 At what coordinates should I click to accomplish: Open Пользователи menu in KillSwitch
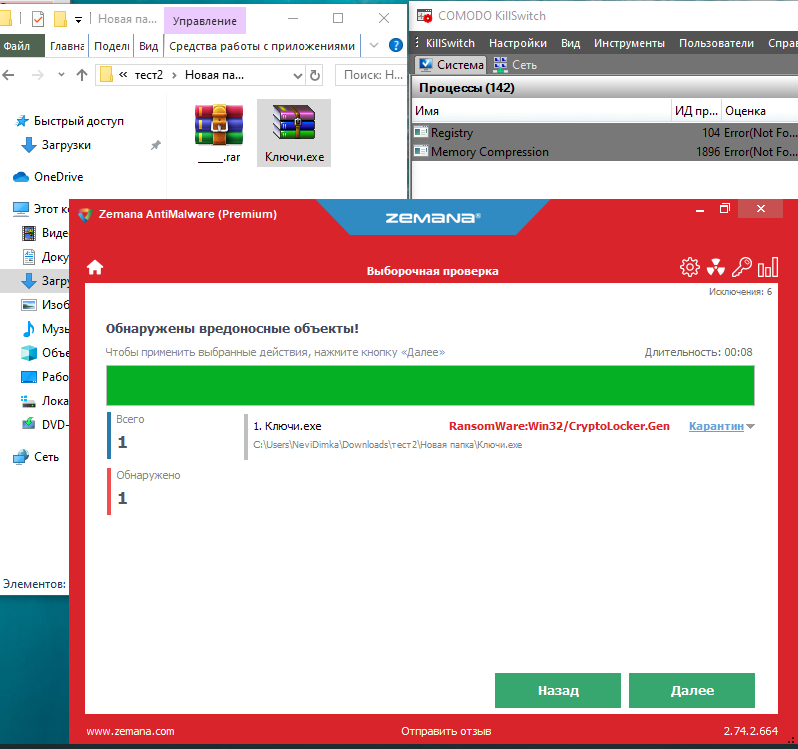click(x=716, y=43)
